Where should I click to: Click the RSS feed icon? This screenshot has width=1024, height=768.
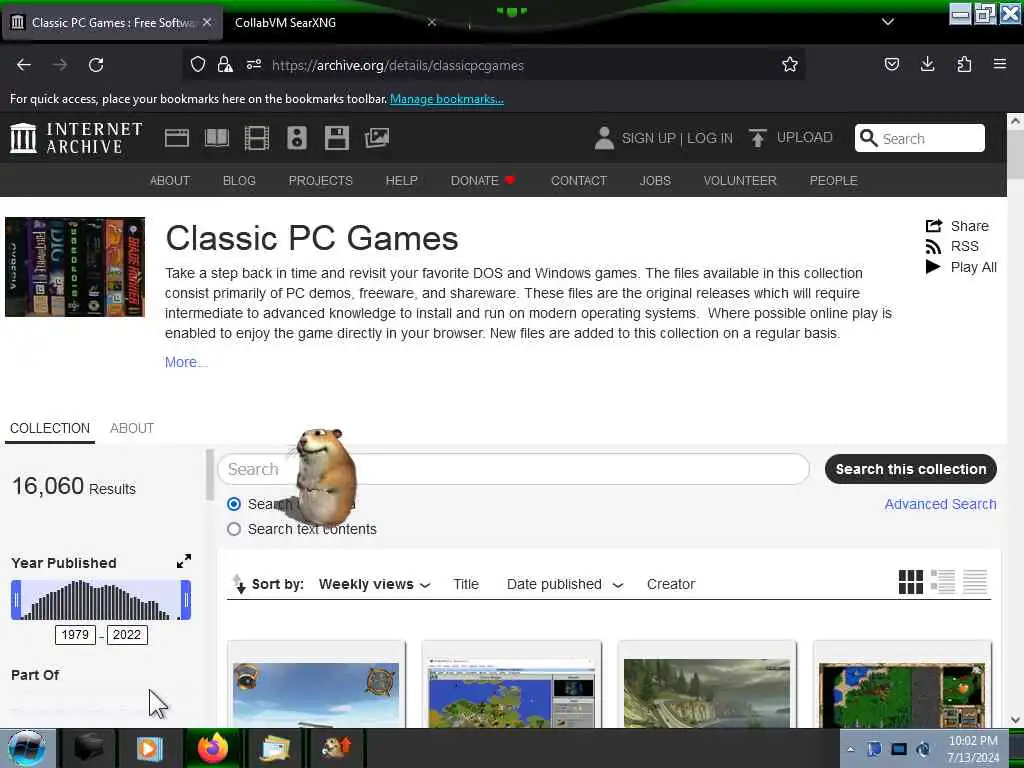point(933,246)
